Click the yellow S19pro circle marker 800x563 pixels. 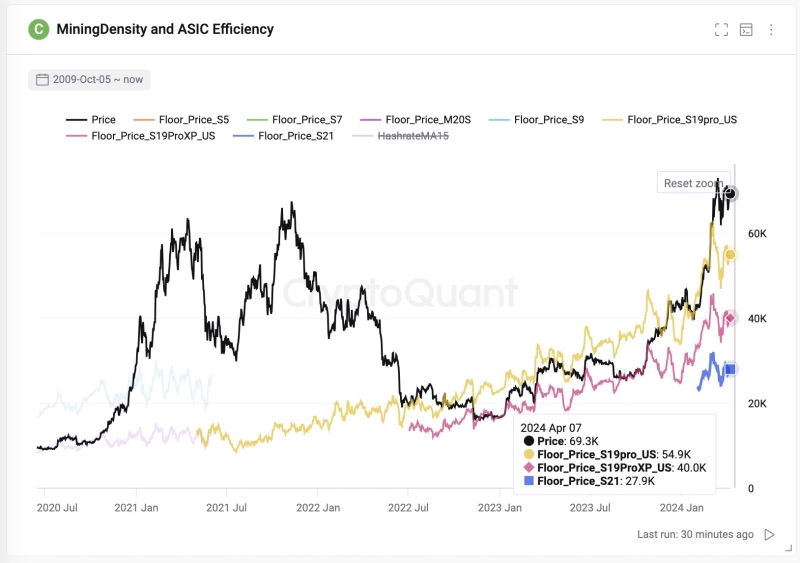[730, 255]
